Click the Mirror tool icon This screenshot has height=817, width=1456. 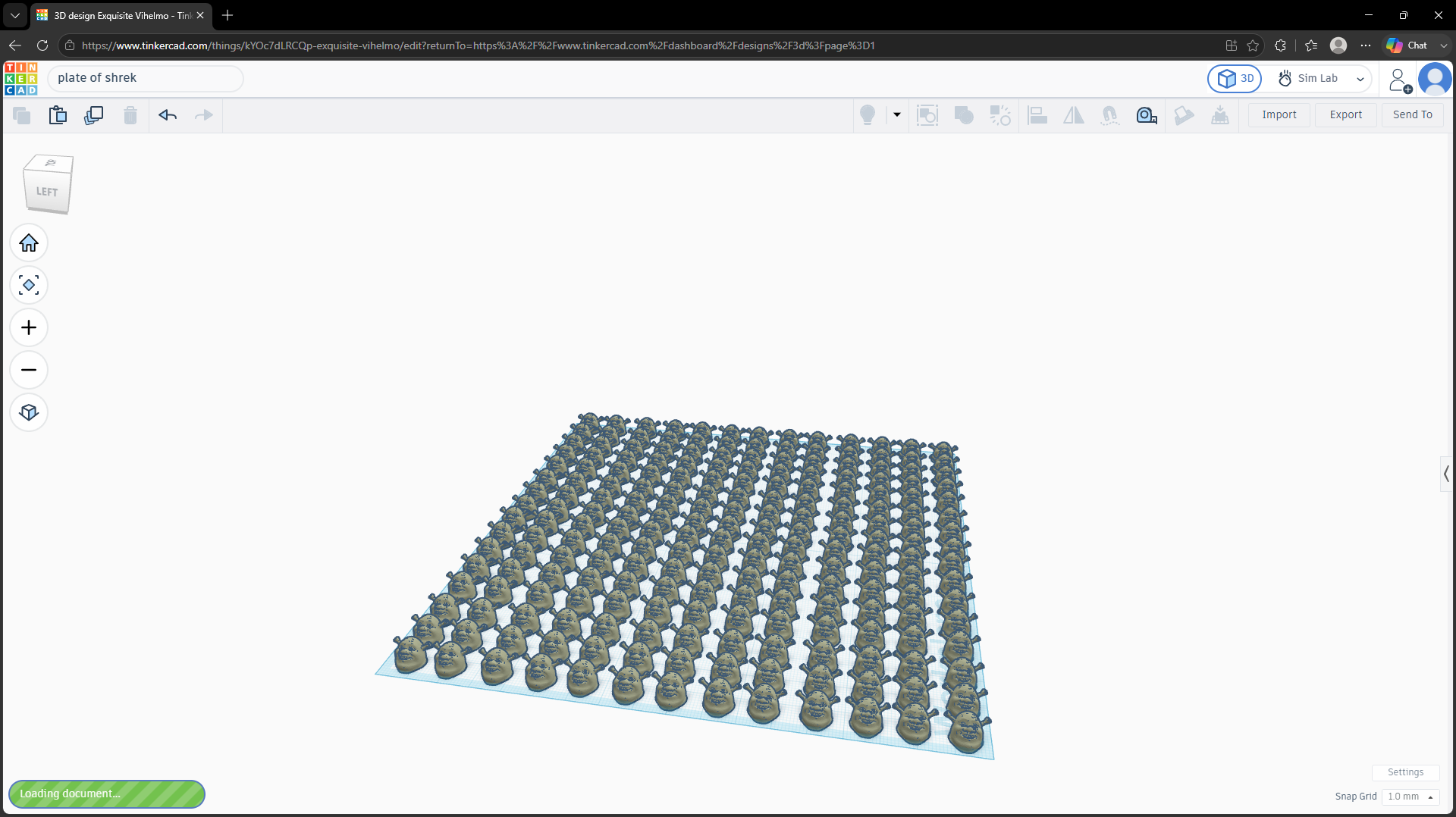(x=1074, y=115)
